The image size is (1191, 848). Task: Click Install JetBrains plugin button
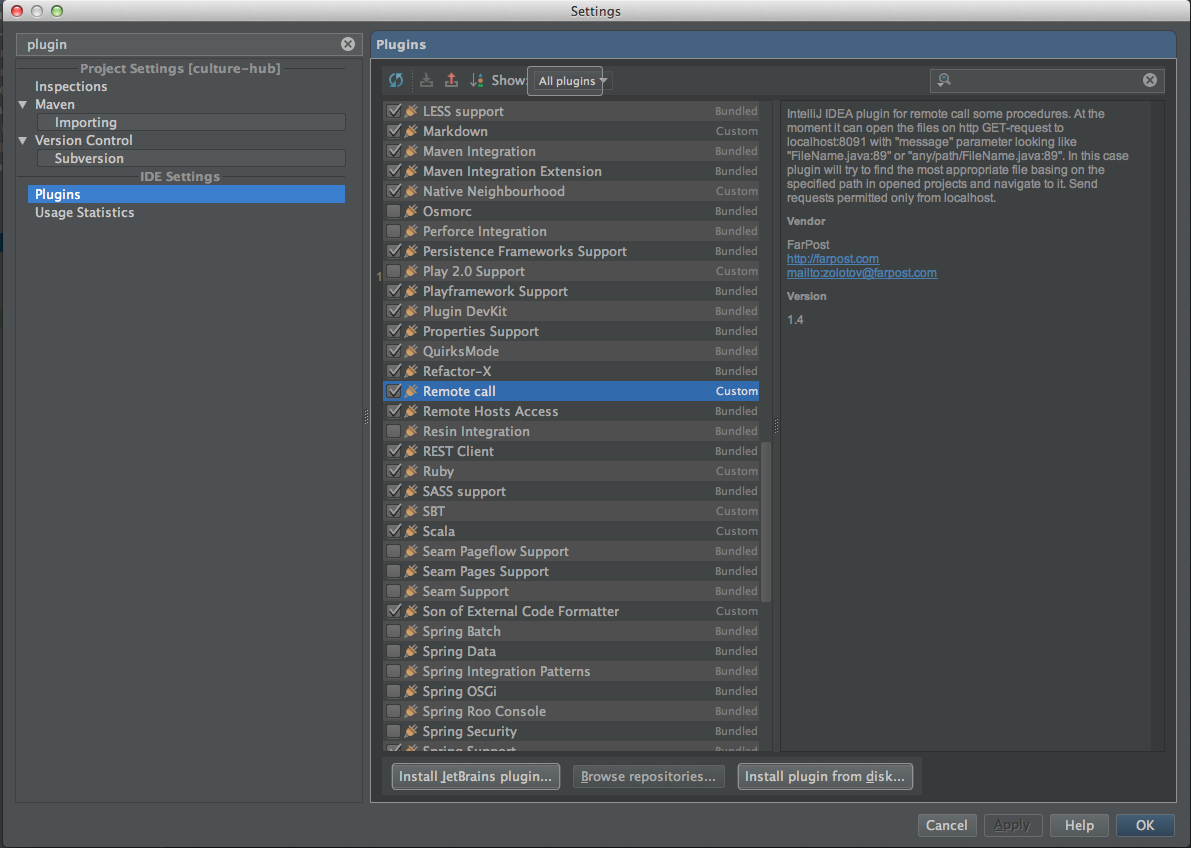[x=475, y=776]
